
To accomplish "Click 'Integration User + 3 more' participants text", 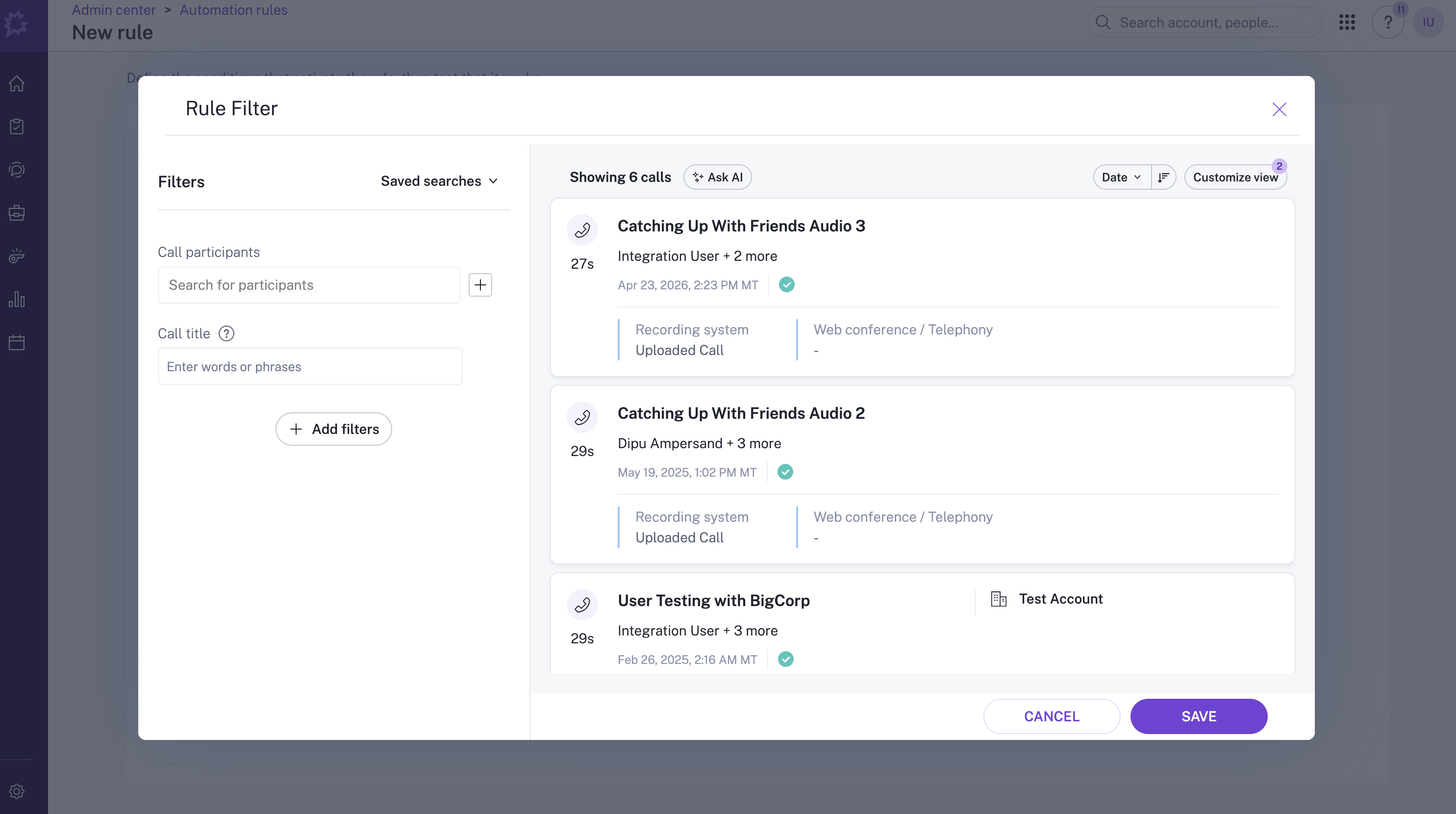I will tap(698, 630).
